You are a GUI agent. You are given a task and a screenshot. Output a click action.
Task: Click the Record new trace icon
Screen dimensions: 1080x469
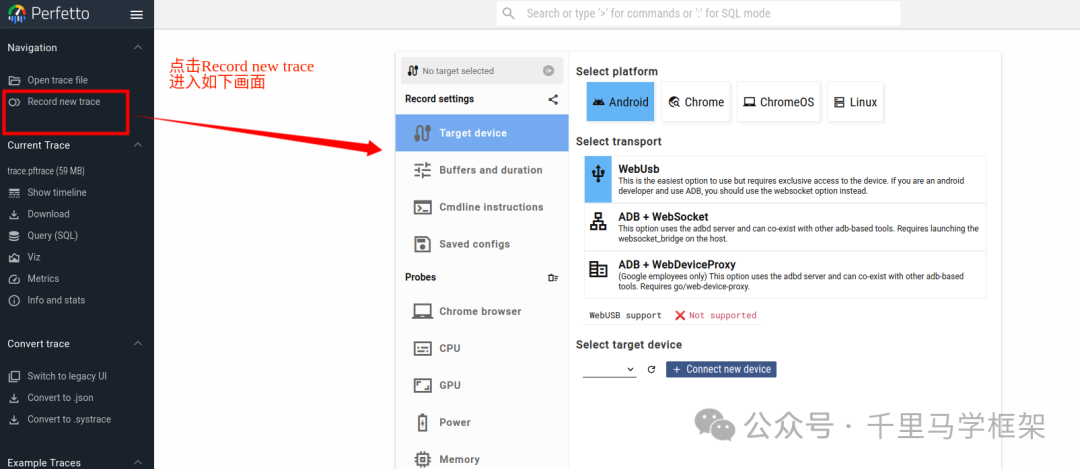pyautogui.click(x=14, y=102)
